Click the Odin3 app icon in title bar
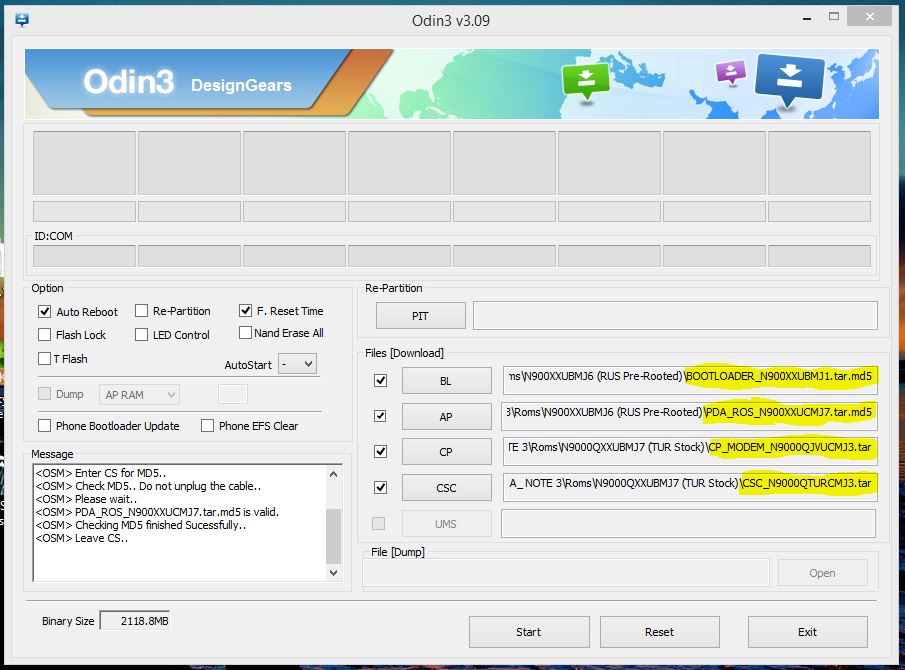The image size is (905, 670). point(23,20)
